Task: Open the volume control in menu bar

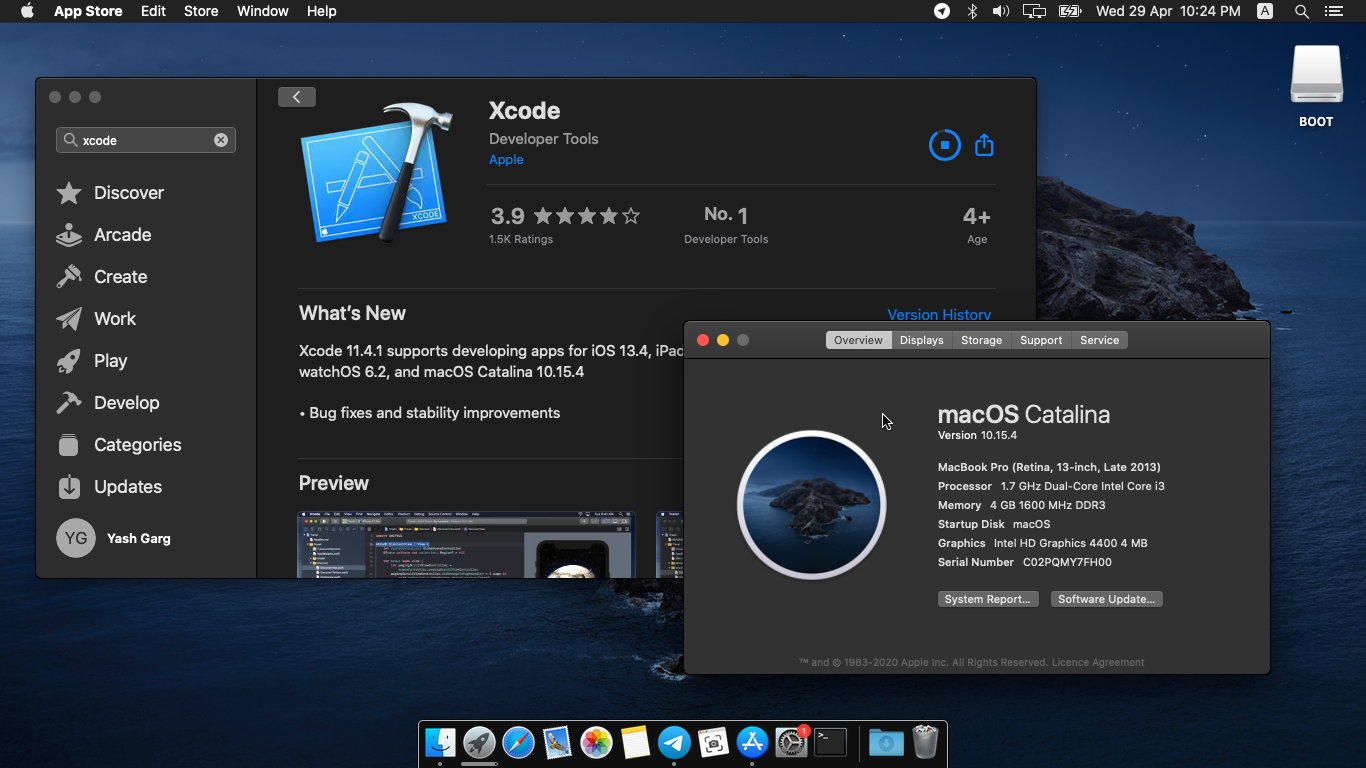Action: [x=1001, y=11]
